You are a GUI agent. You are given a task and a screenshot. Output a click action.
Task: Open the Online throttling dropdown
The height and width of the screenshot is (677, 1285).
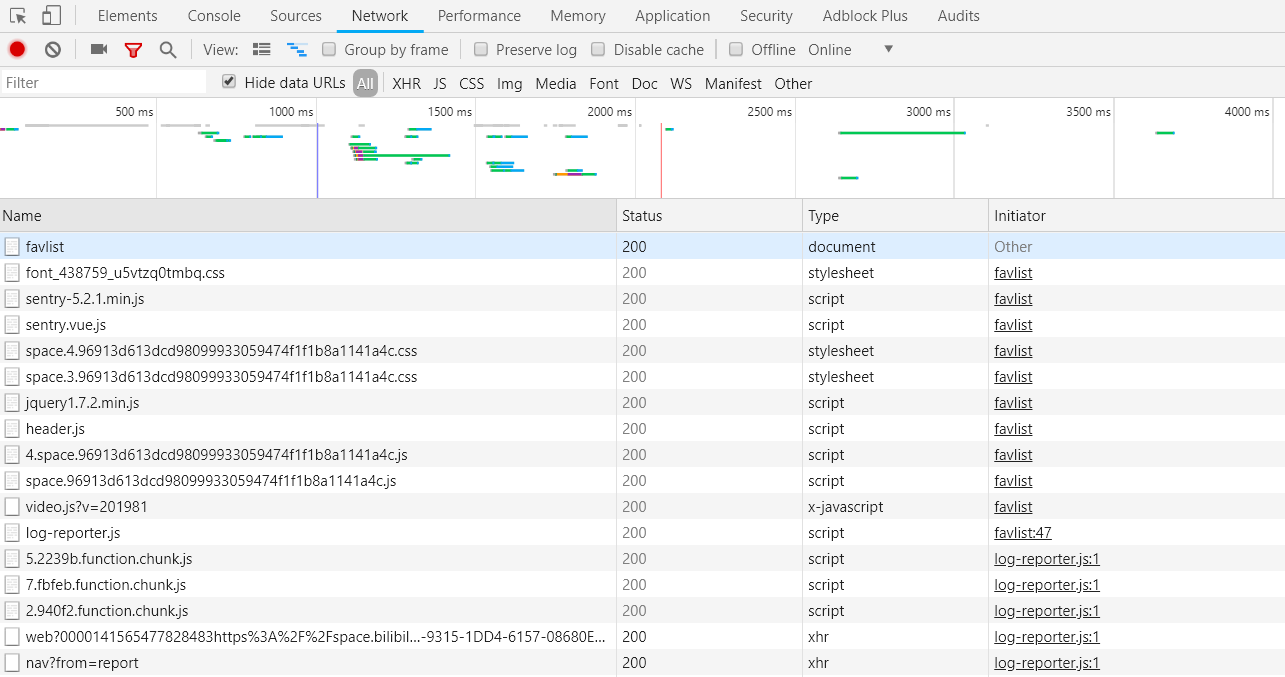click(x=850, y=49)
